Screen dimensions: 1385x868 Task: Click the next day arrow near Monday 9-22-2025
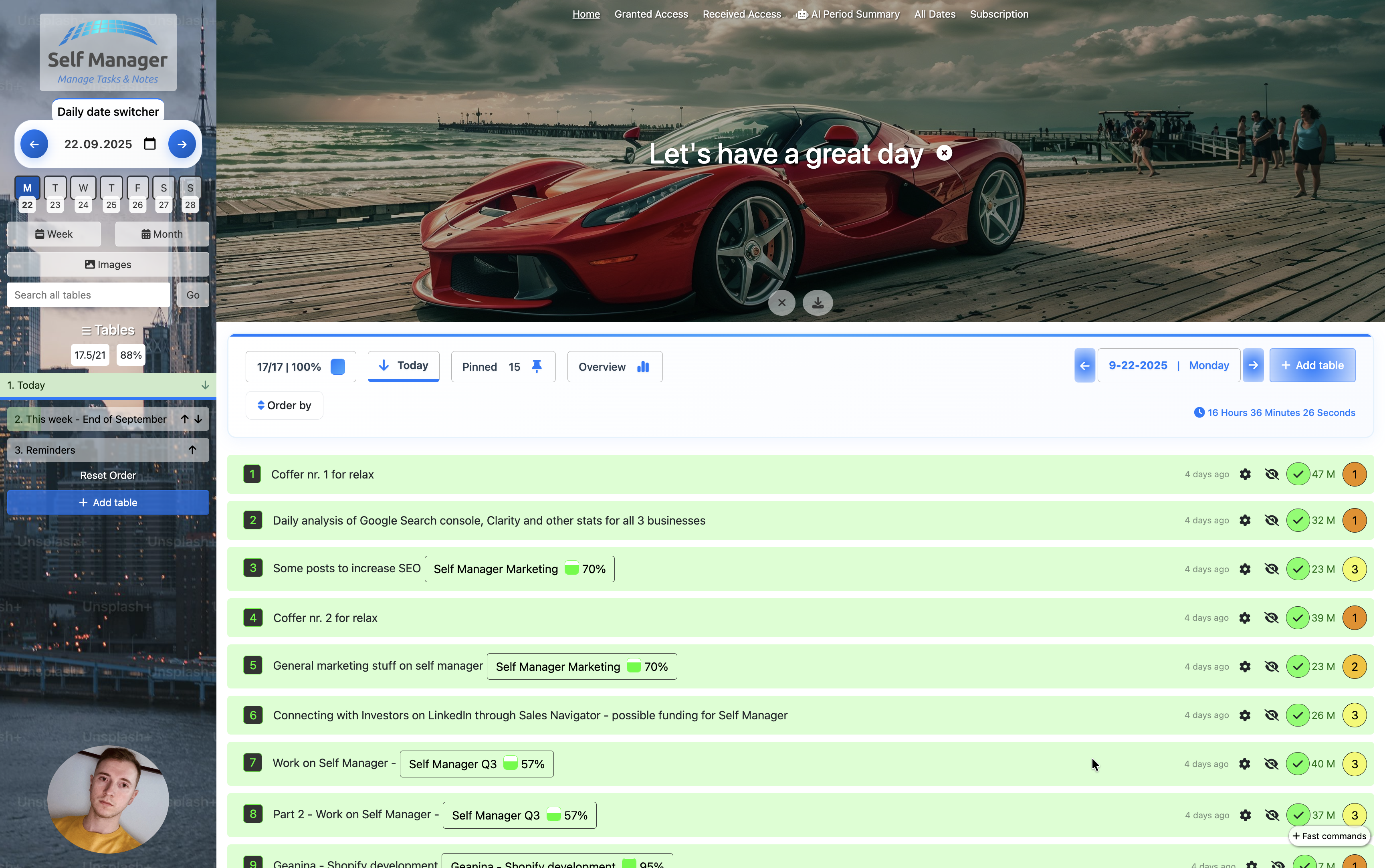(1254, 365)
